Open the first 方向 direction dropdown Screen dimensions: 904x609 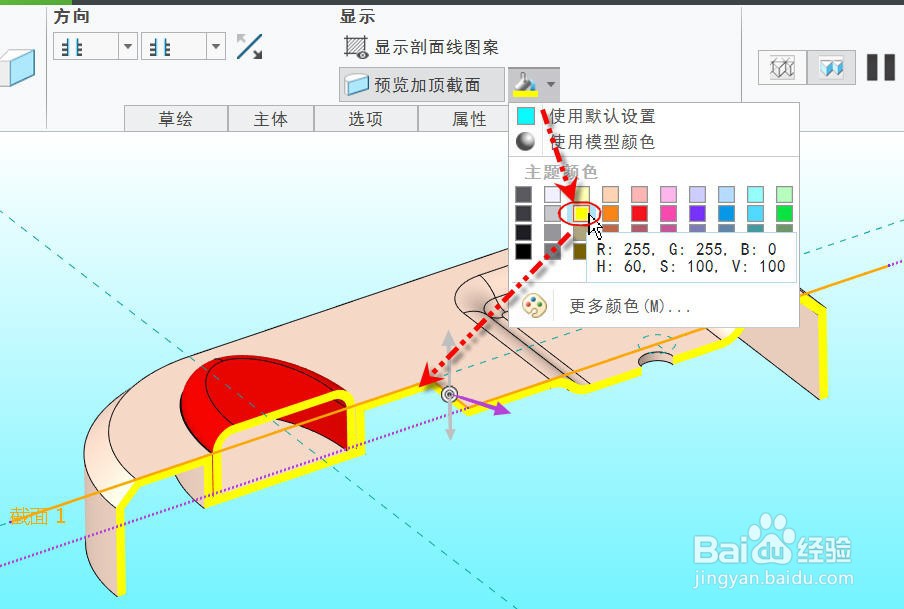tap(128, 46)
